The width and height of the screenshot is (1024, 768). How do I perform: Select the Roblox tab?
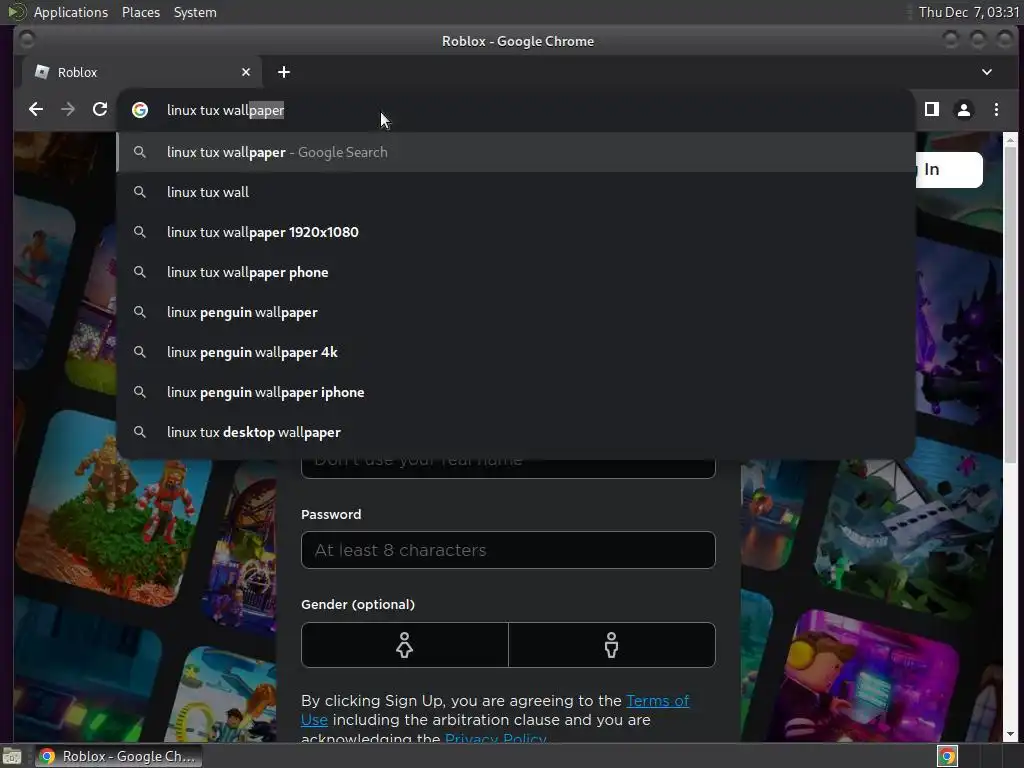pos(141,72)
